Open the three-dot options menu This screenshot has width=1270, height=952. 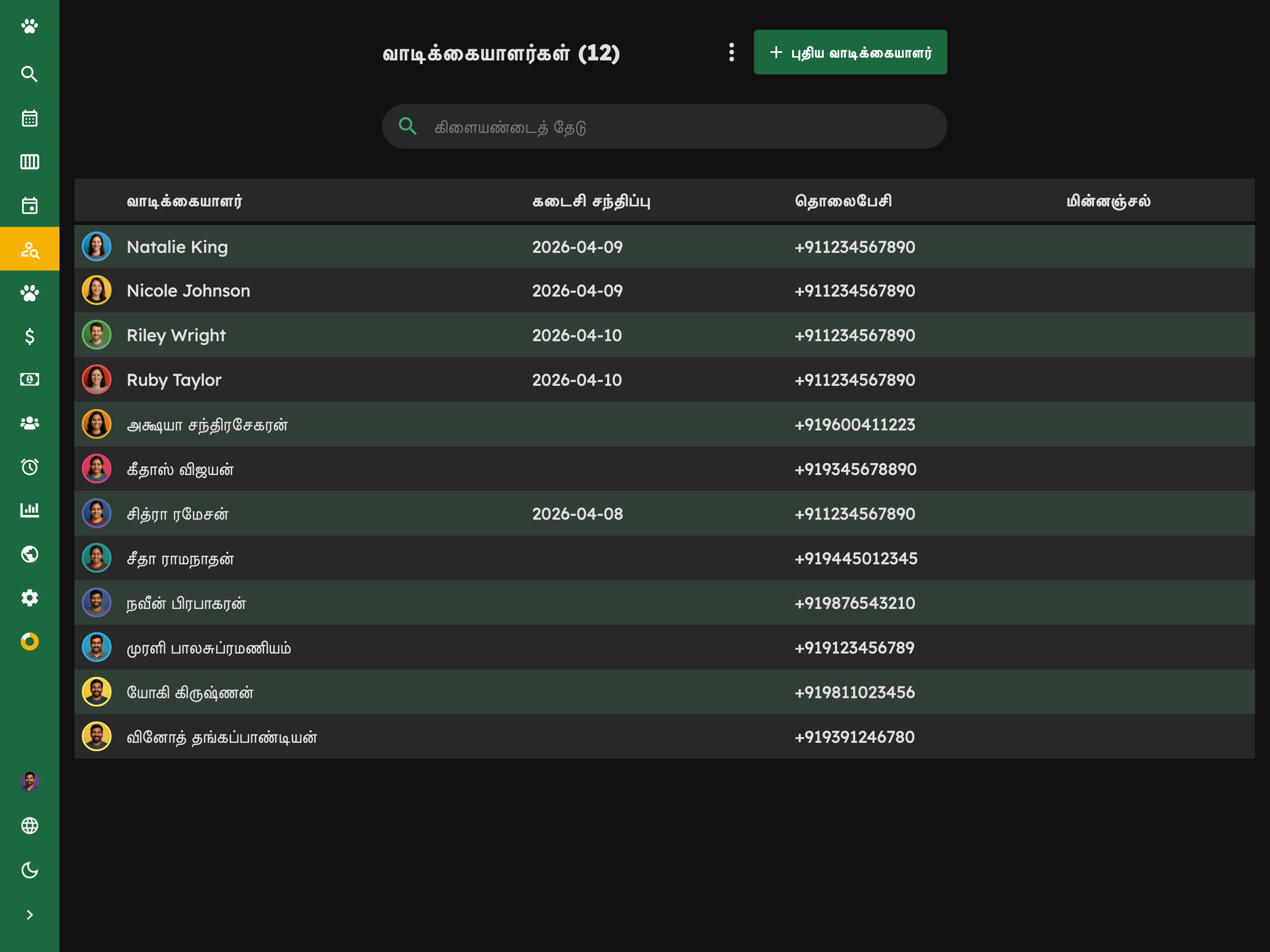tap(731, 52)
